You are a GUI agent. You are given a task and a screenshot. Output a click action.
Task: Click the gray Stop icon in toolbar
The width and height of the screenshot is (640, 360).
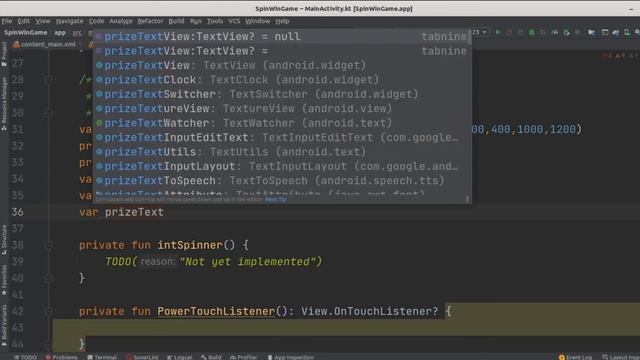click(x=577, y=32)
